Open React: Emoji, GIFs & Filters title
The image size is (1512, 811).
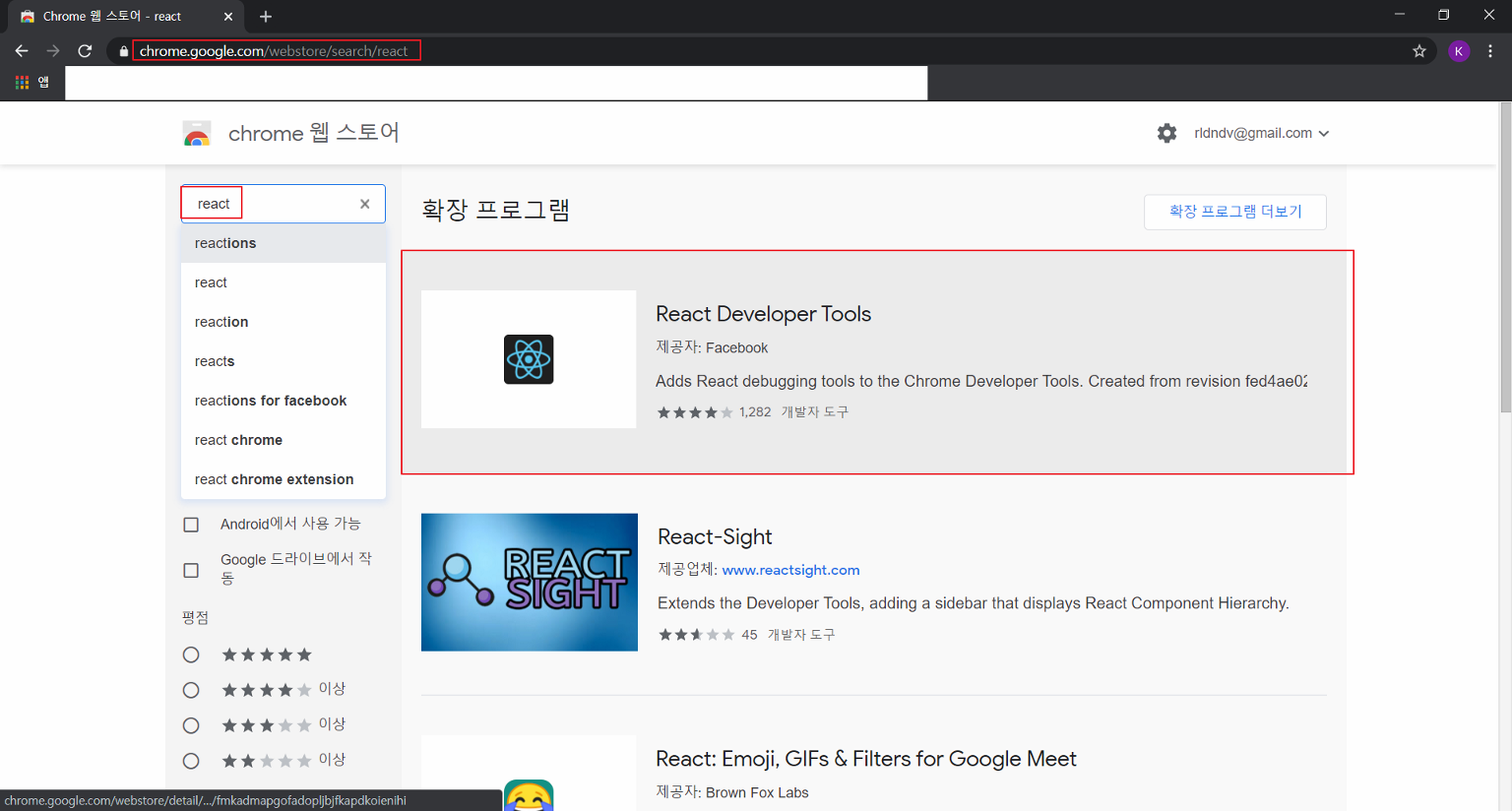[x=866, y=759]
